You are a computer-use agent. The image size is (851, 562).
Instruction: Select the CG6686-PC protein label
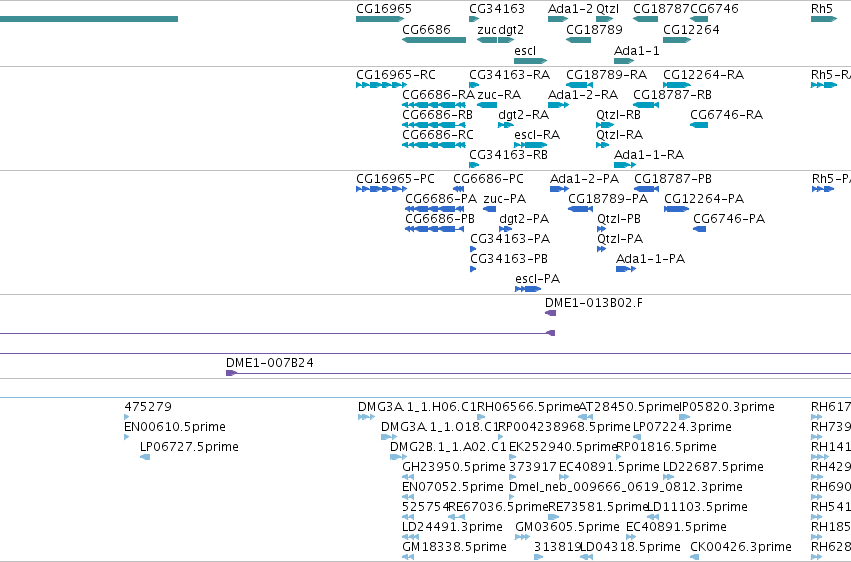(488, 179)
